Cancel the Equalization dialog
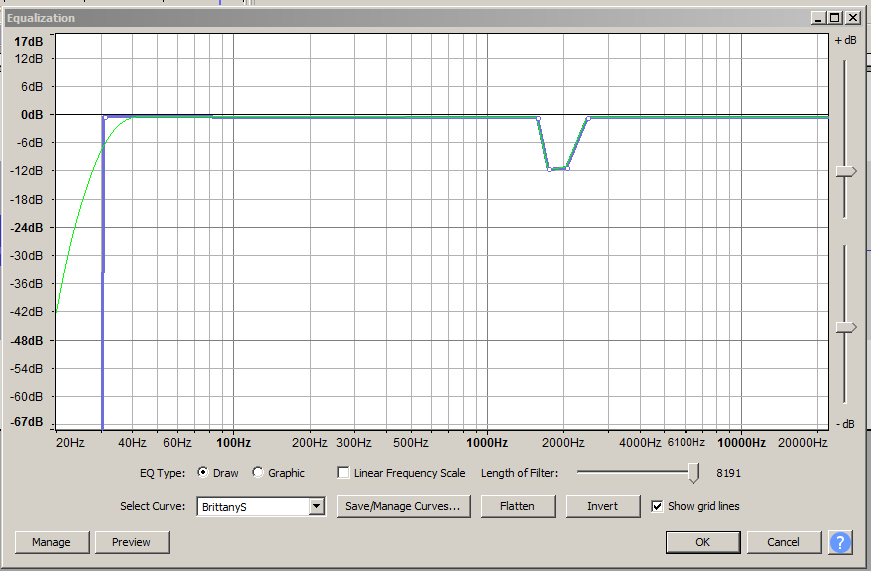Image resolution: width=871 pixels, height=571 pixels. point(783,542)
